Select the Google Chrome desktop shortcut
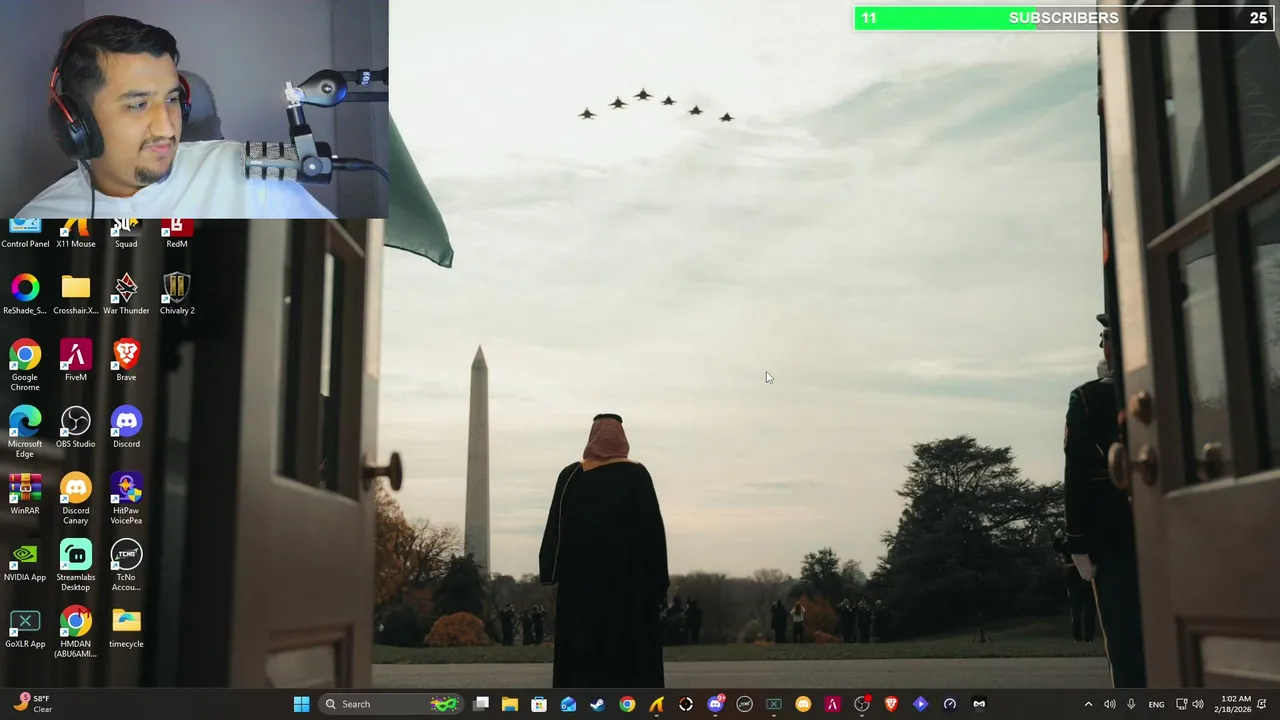Screen dimensions: 1280x720 click(25, 366)
